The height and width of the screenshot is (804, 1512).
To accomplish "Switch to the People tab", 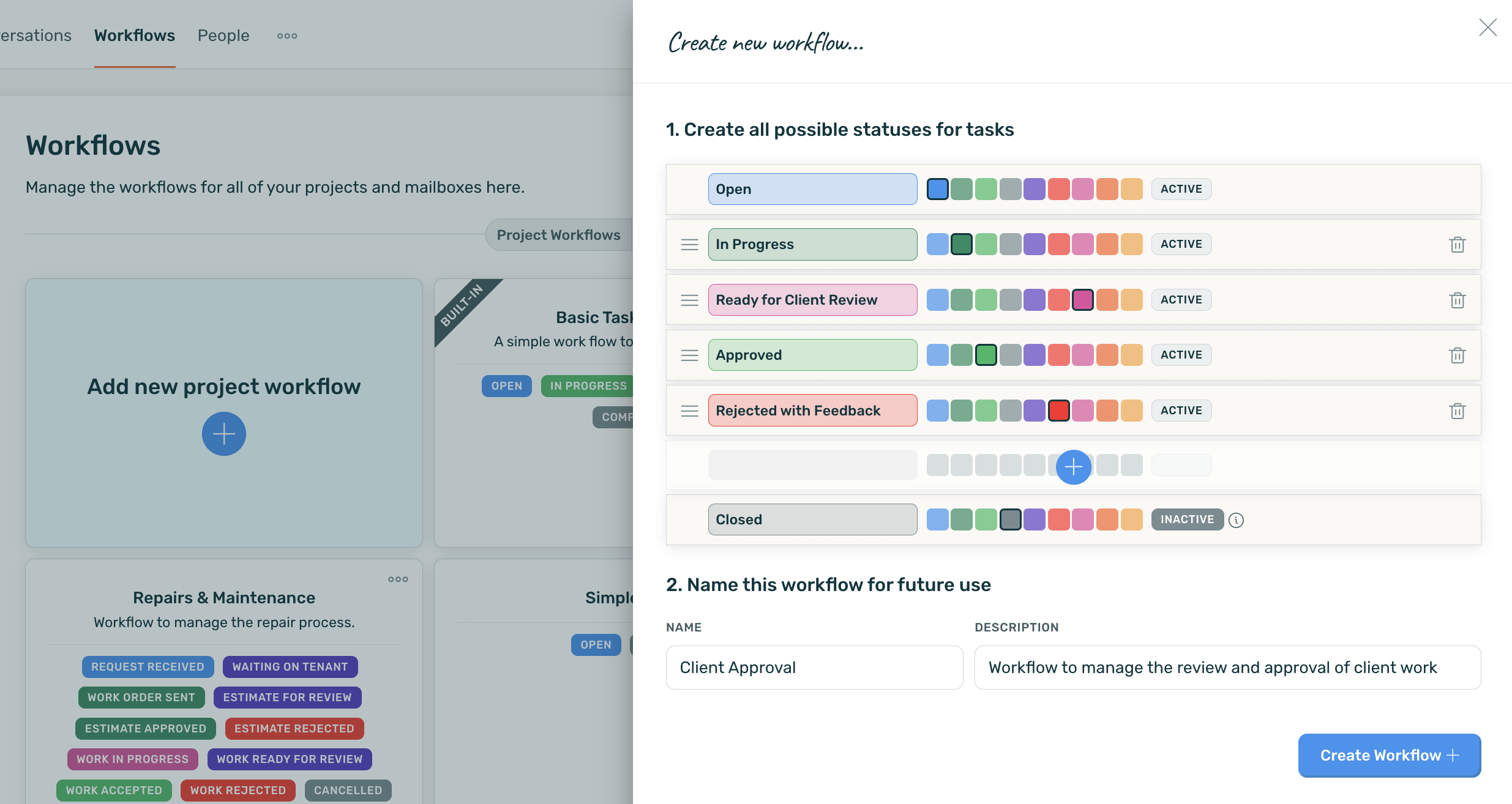I will pos(223,35).
